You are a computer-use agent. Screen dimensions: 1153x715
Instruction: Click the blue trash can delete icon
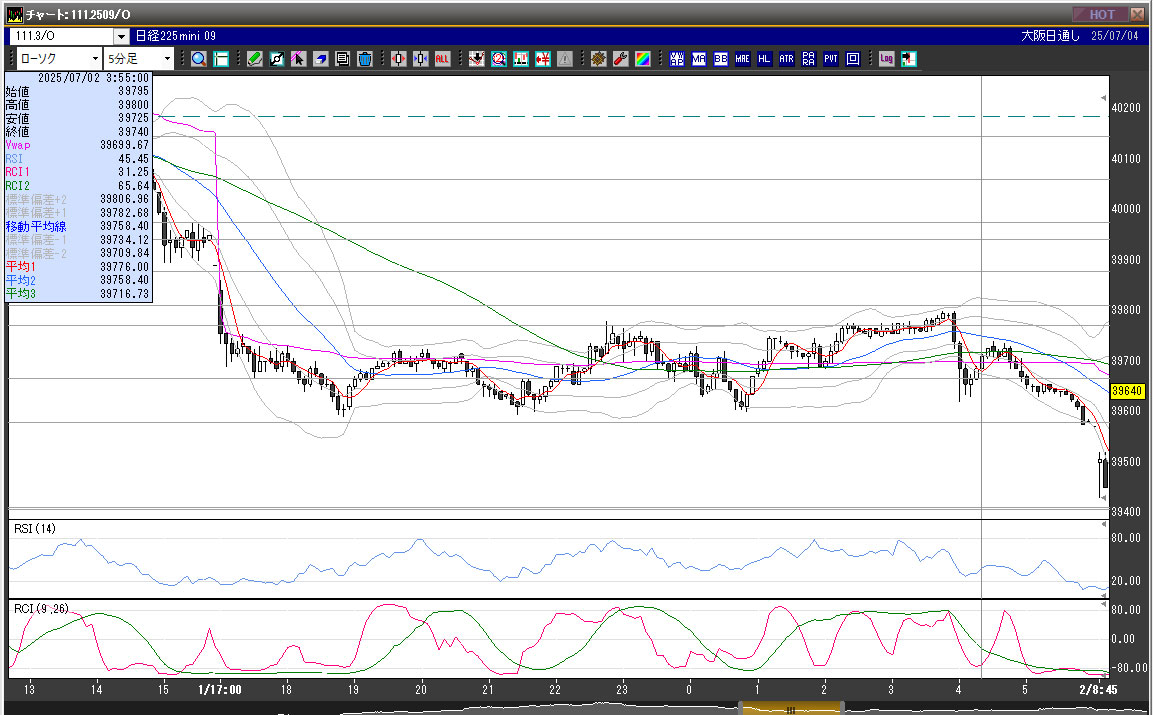(x=364, y=59)
